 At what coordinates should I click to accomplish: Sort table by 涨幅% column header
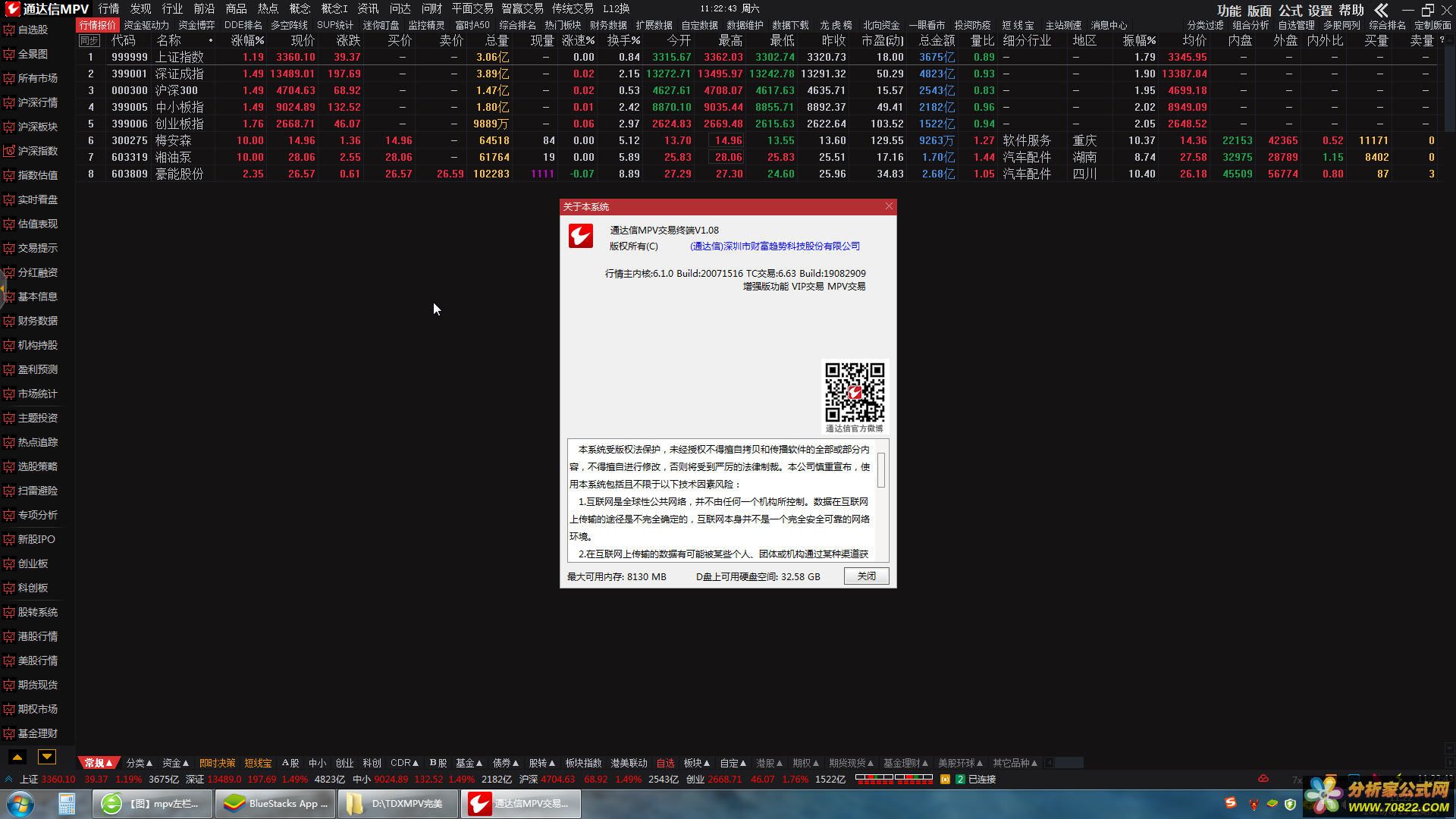click(x=248, y=41)
